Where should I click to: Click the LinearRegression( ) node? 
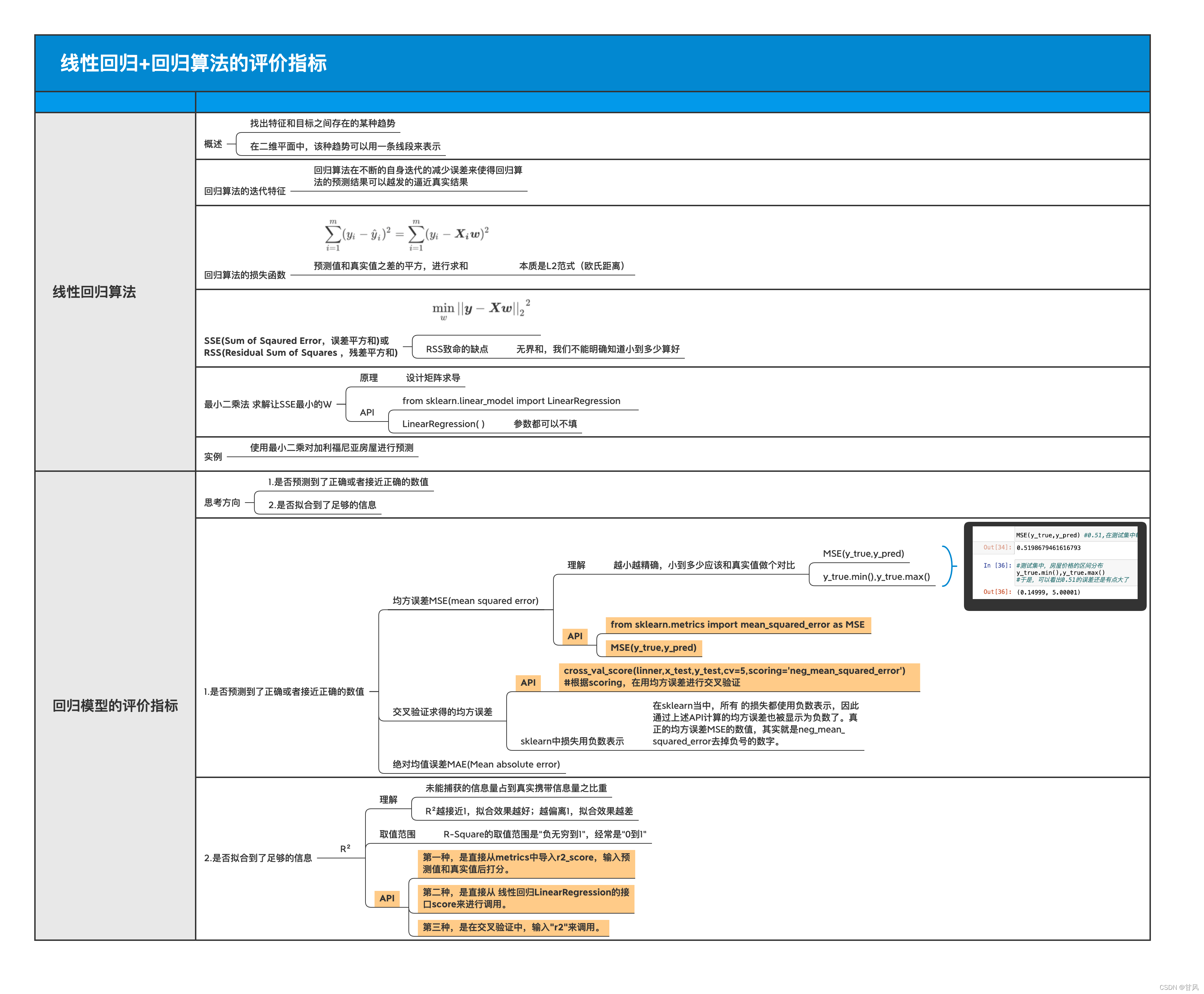click(443, 424)
